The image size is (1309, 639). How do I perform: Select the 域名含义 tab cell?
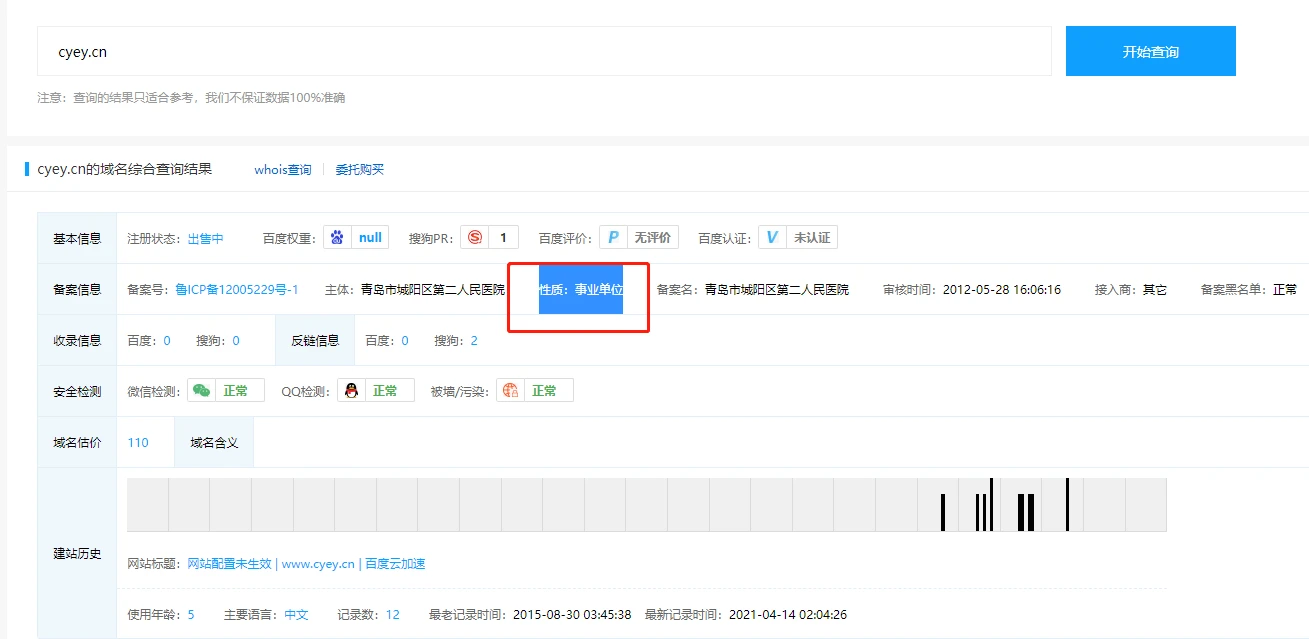[214, 443]
